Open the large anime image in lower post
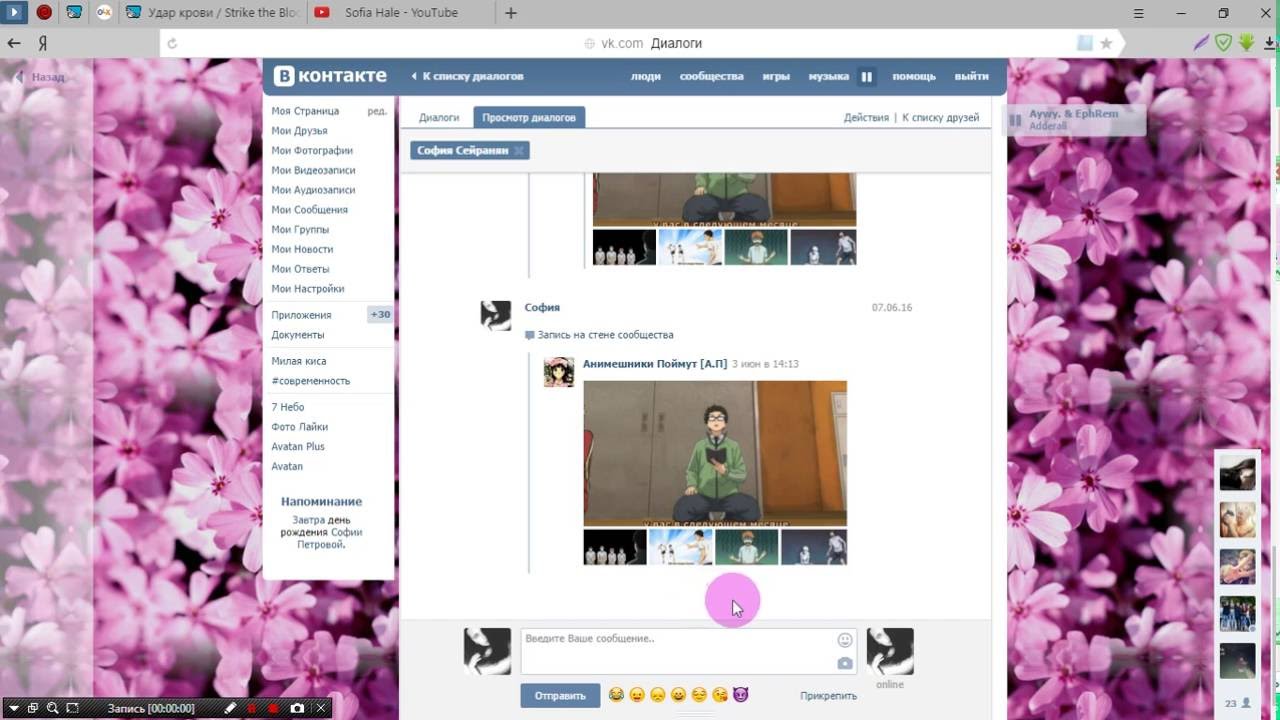The width and height of the screenshot is (1280, 720). 715,453
